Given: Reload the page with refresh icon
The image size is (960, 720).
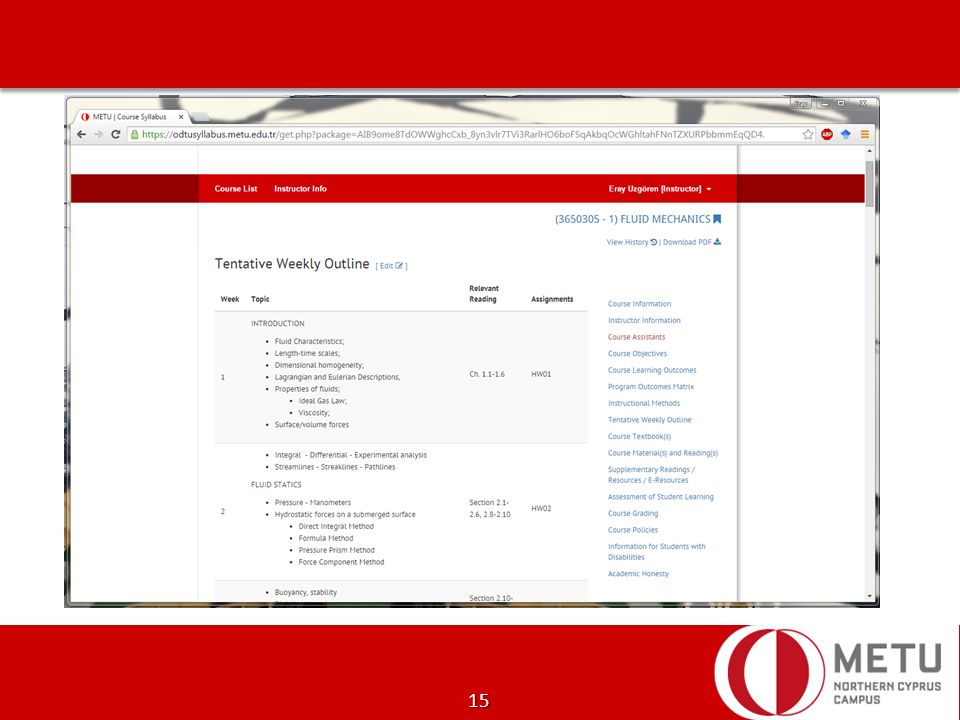Looking at the screenshot, I should coord(115,134).
